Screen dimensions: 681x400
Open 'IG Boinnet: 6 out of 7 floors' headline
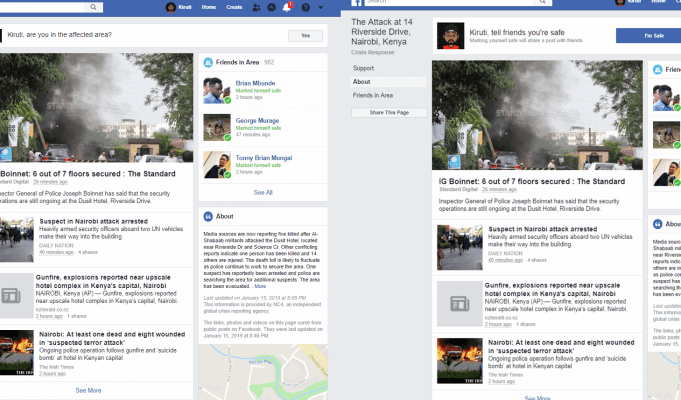(532, 182)
